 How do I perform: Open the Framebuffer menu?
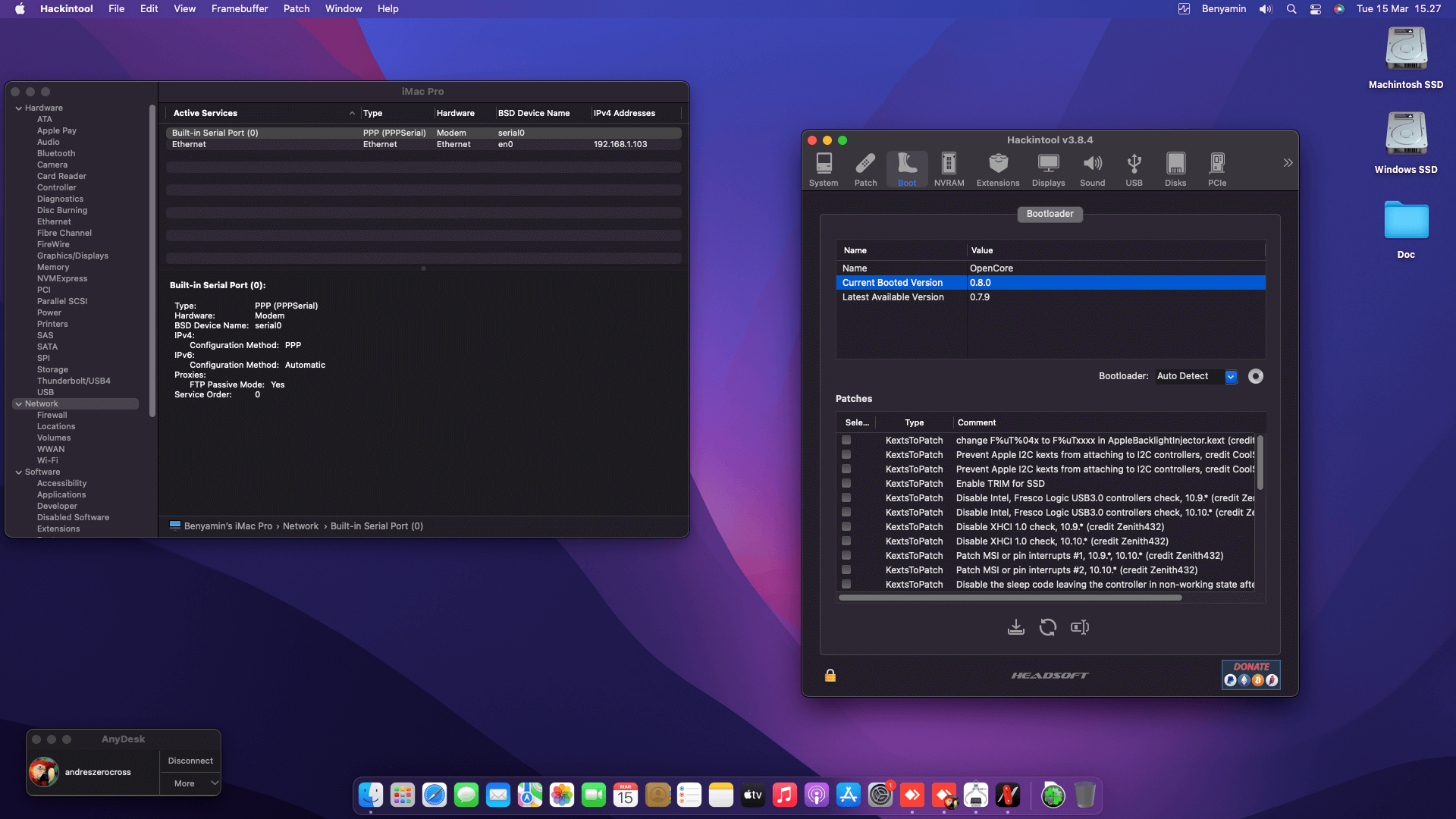[240, 9]
